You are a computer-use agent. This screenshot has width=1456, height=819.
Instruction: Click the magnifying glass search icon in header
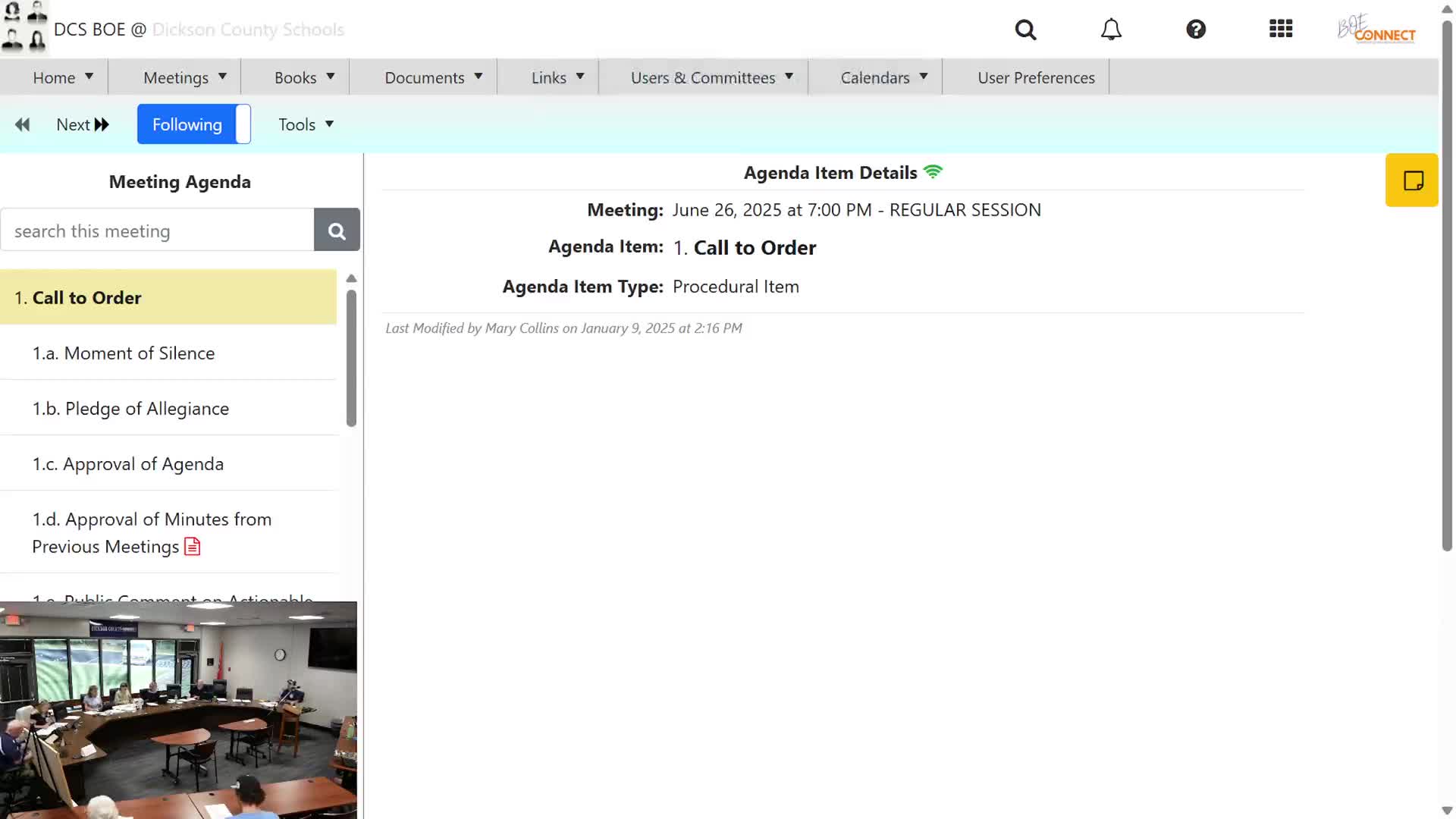pos(1025,30)
